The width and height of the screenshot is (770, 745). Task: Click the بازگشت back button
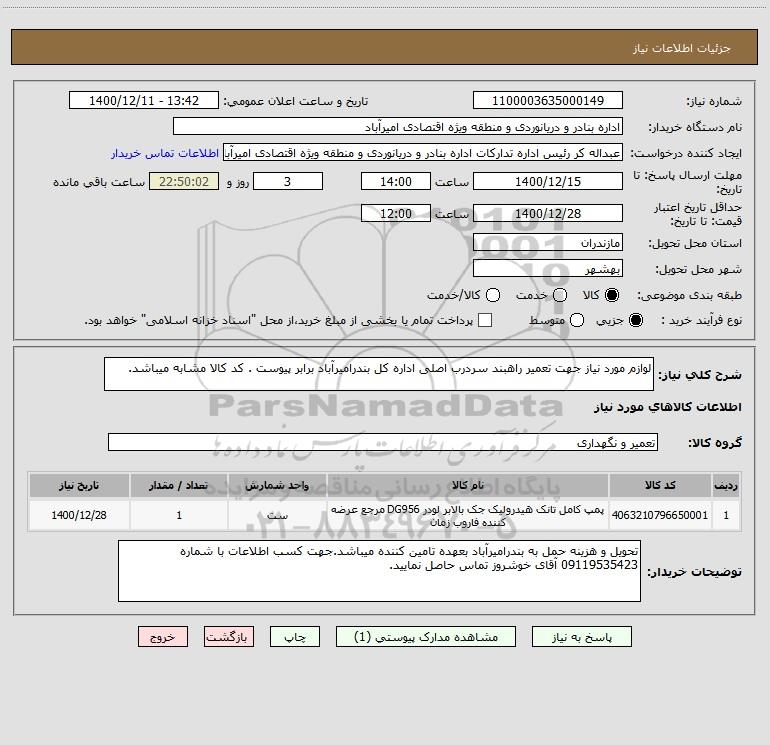pos(229,636)
